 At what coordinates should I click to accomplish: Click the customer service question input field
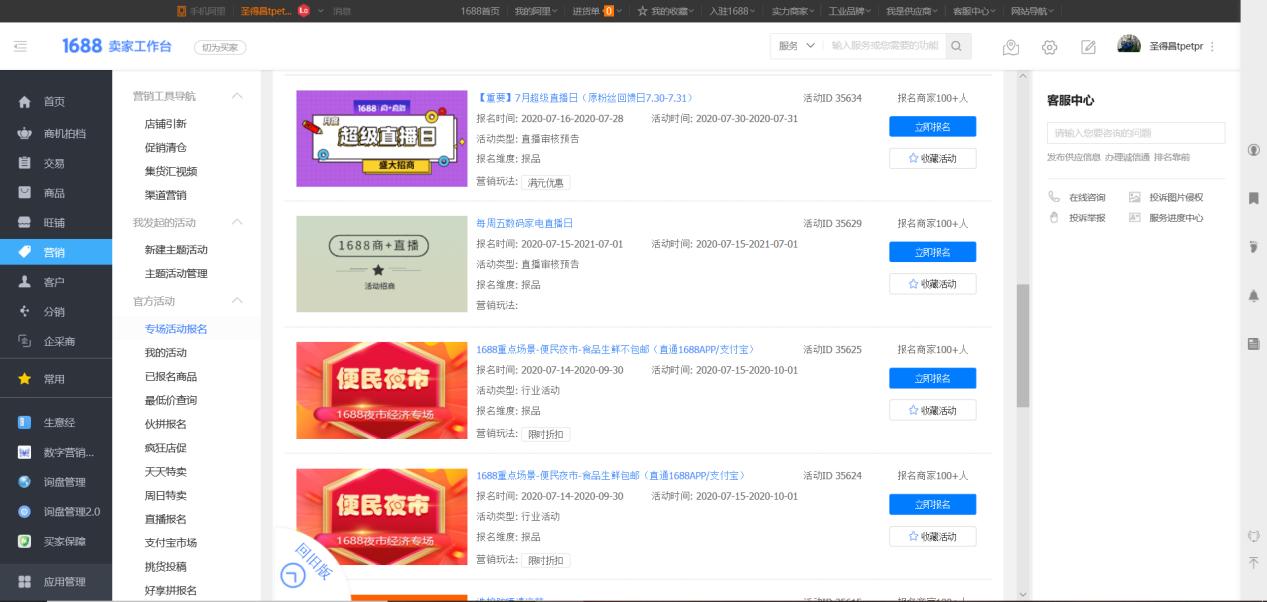pos(1134,132)
